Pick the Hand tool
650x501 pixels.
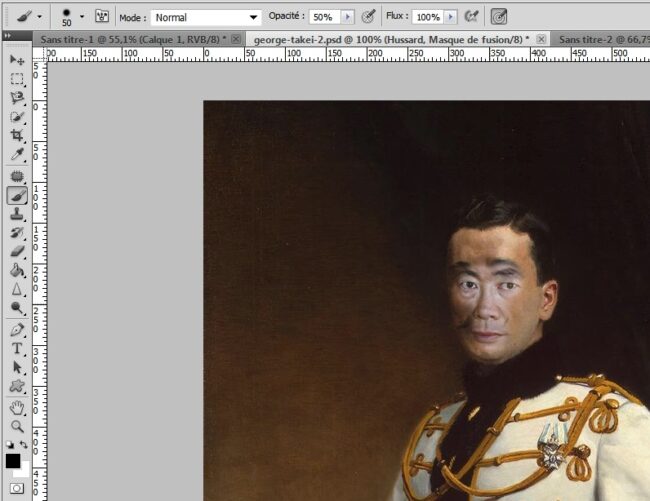point(17,408)
